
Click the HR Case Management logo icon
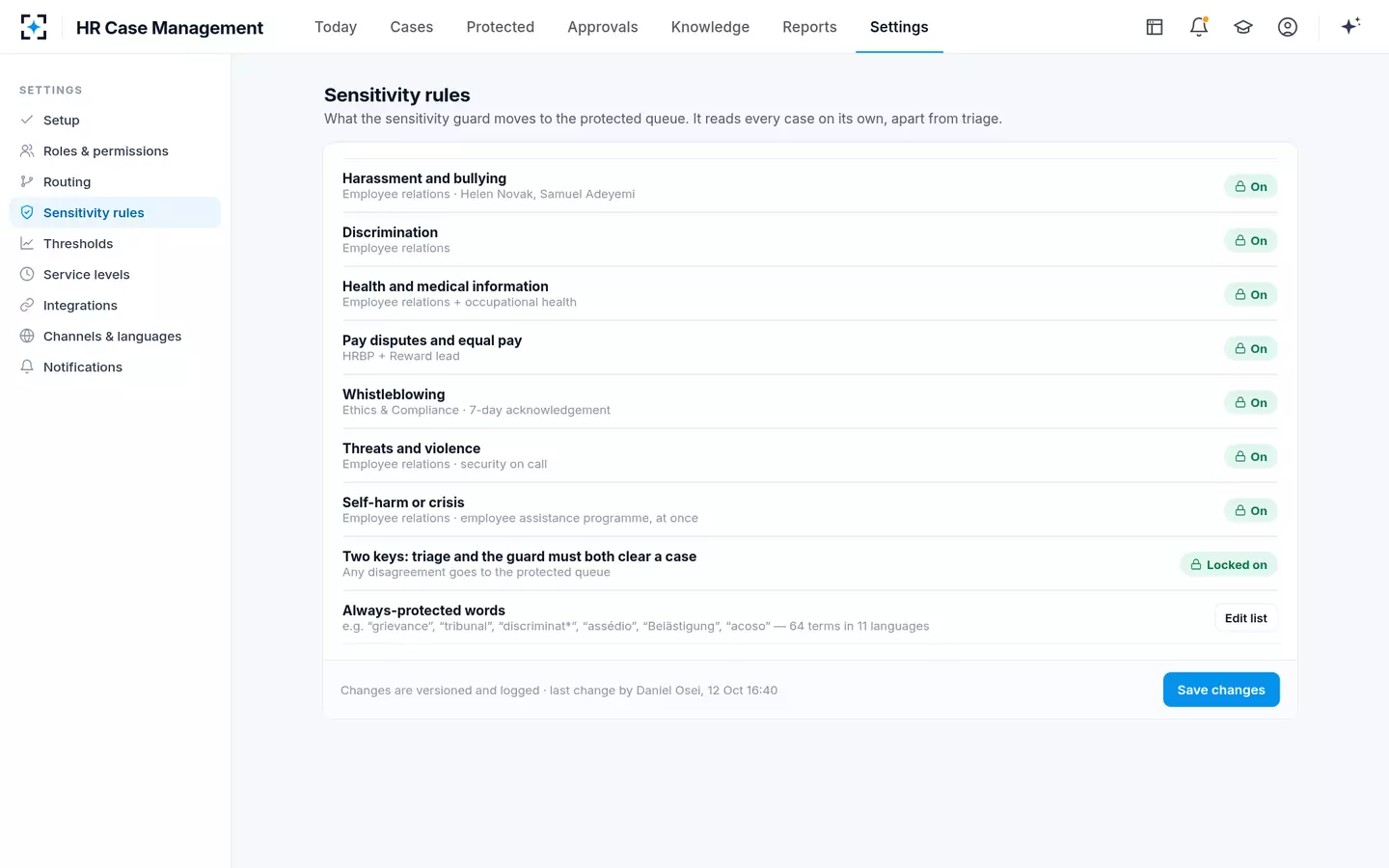click(x=34, y=27)
